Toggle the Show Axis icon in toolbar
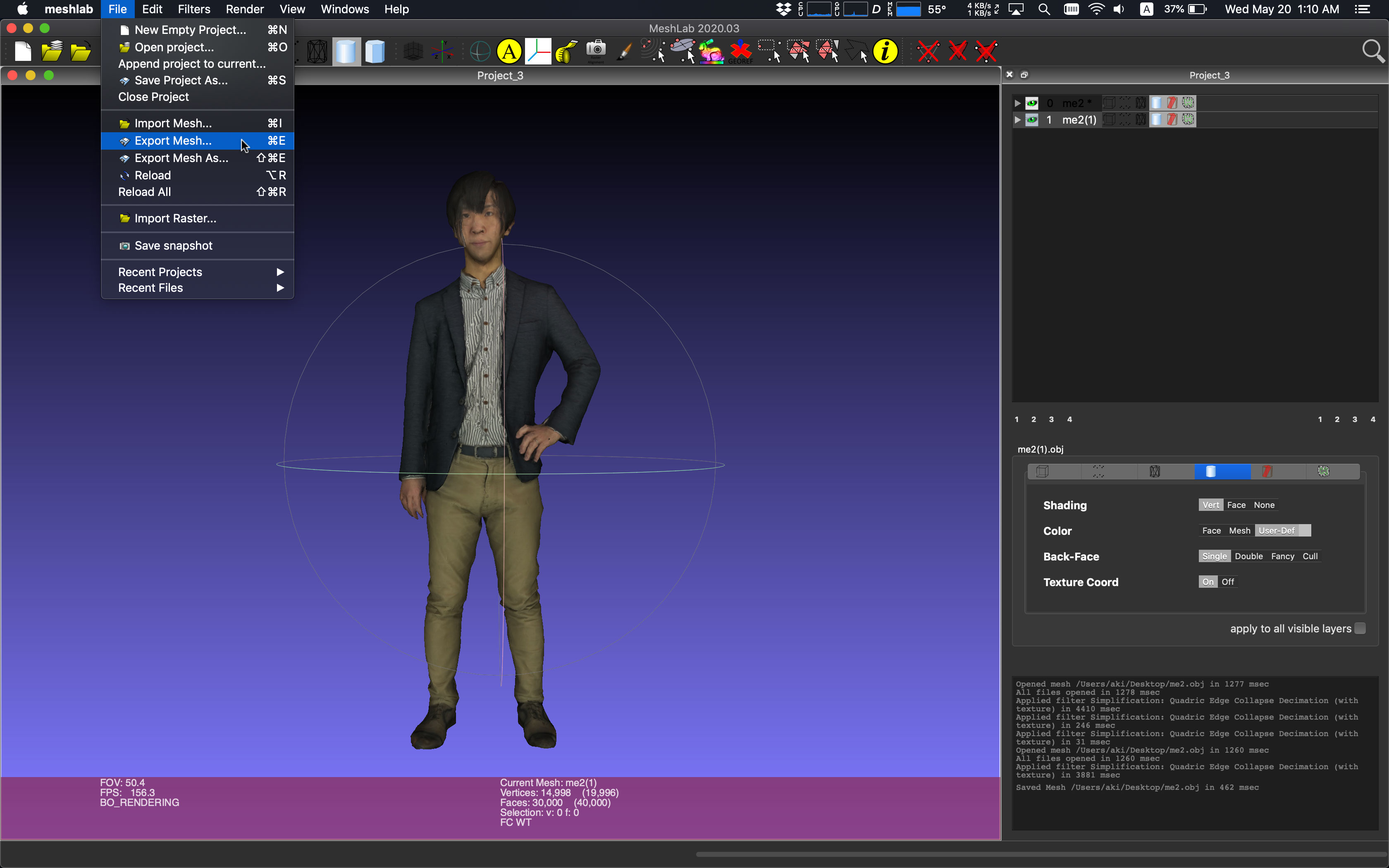This screenshot has height=868, width=1389. pos(442,52)
